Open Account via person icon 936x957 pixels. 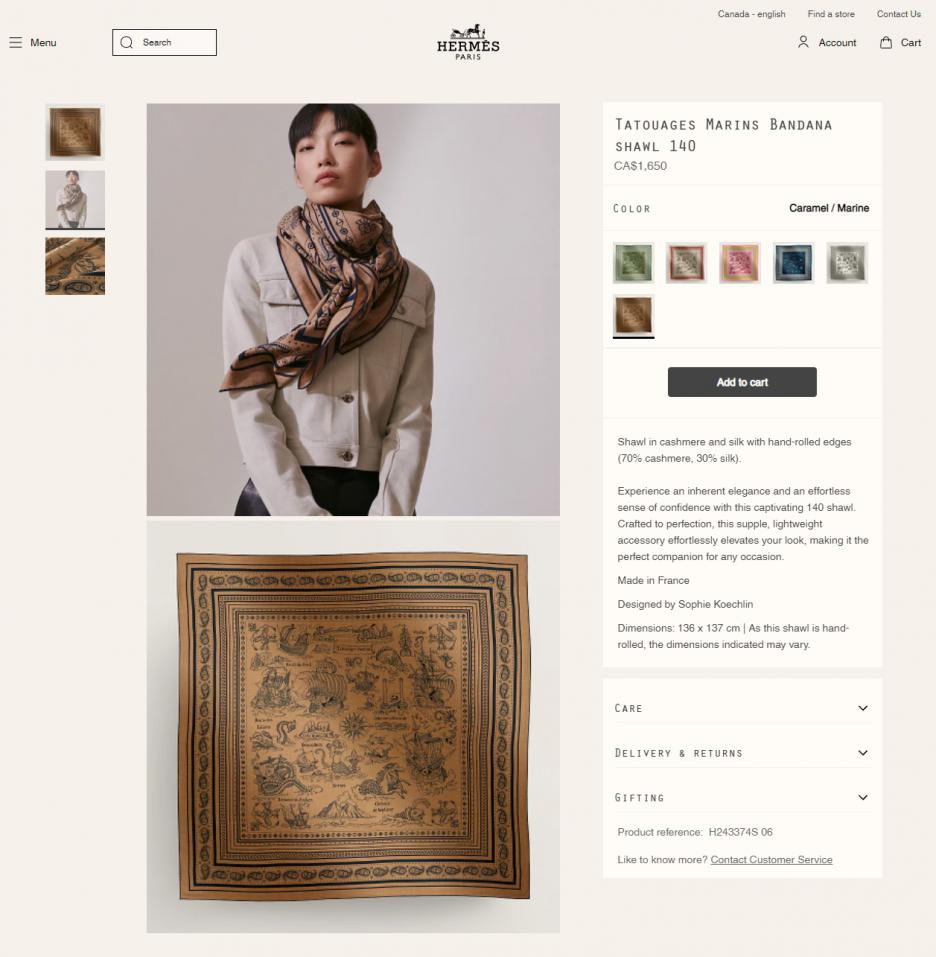coord(803,42)
